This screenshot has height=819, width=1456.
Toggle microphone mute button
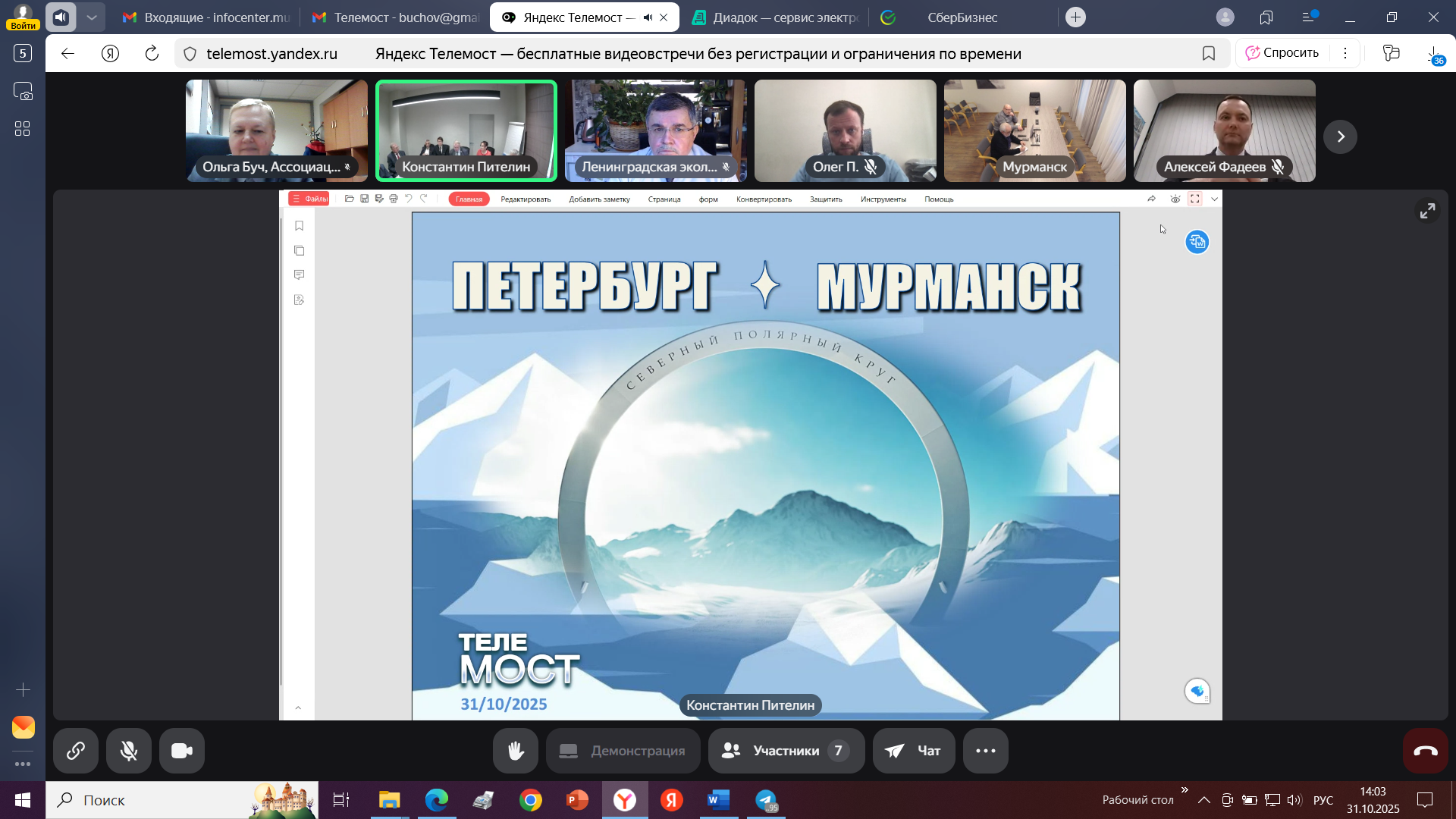coord(129,751)
